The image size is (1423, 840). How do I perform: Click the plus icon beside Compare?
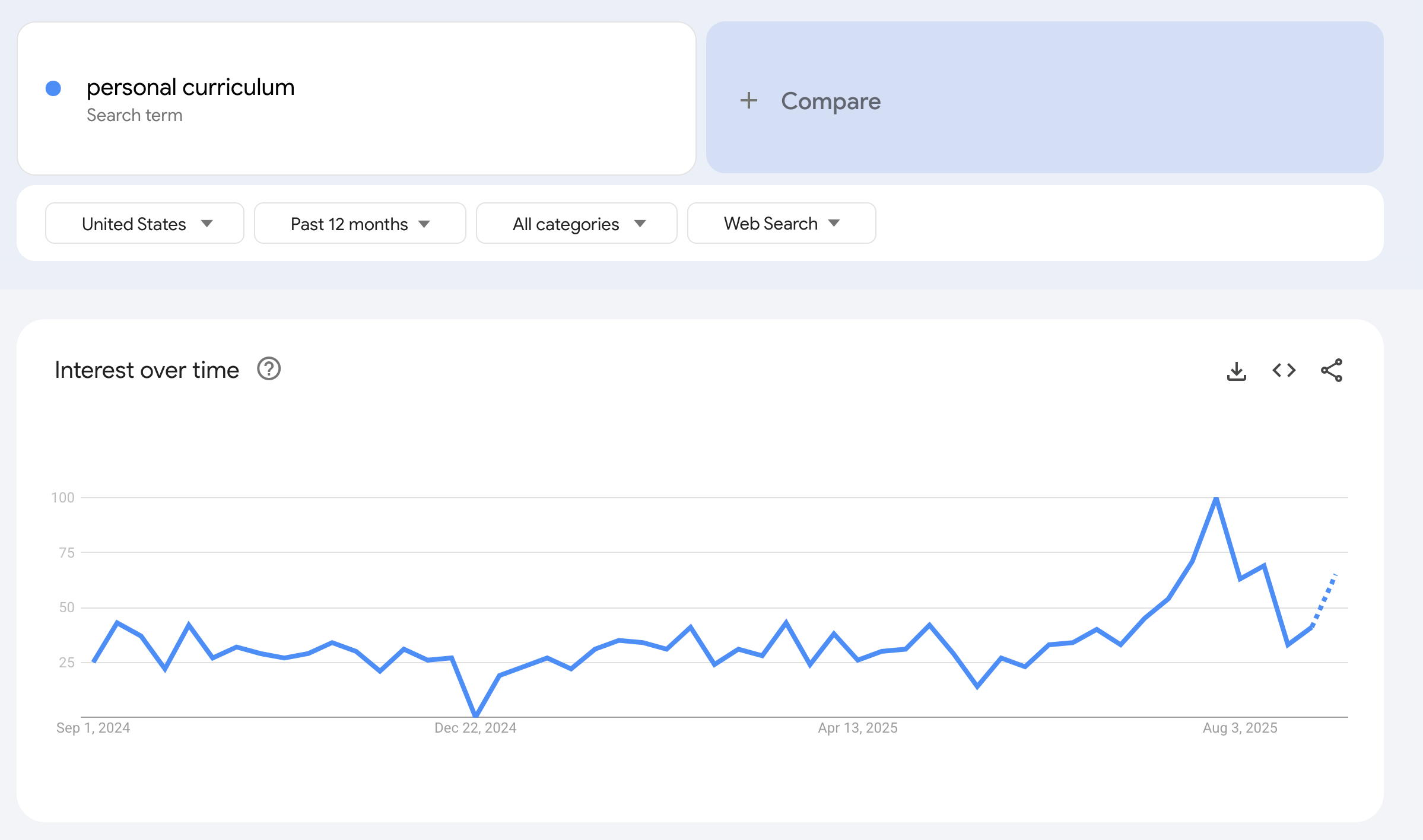pos(749,101)
